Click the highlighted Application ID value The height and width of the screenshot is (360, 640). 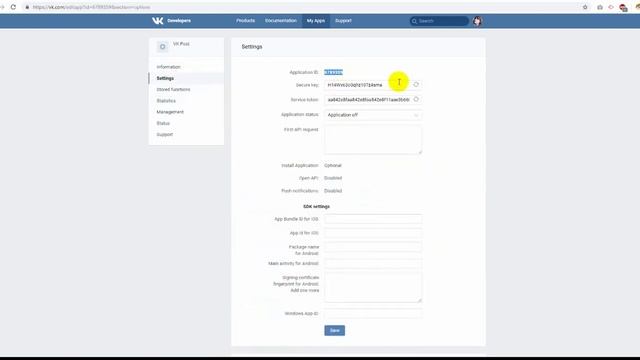(x=333, y=72)
